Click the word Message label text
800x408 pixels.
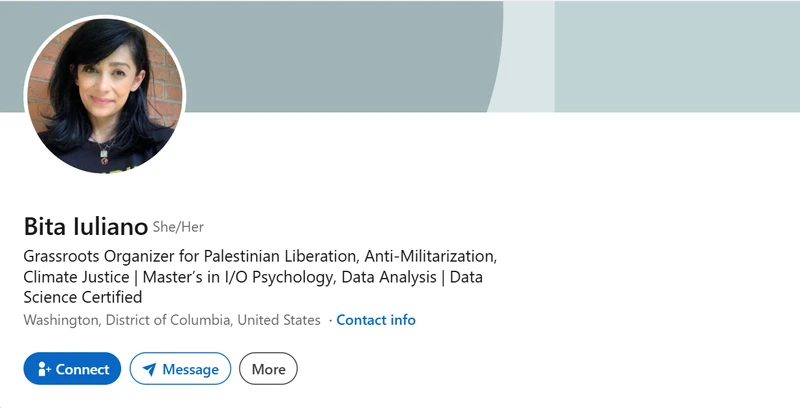coord(190,370)
